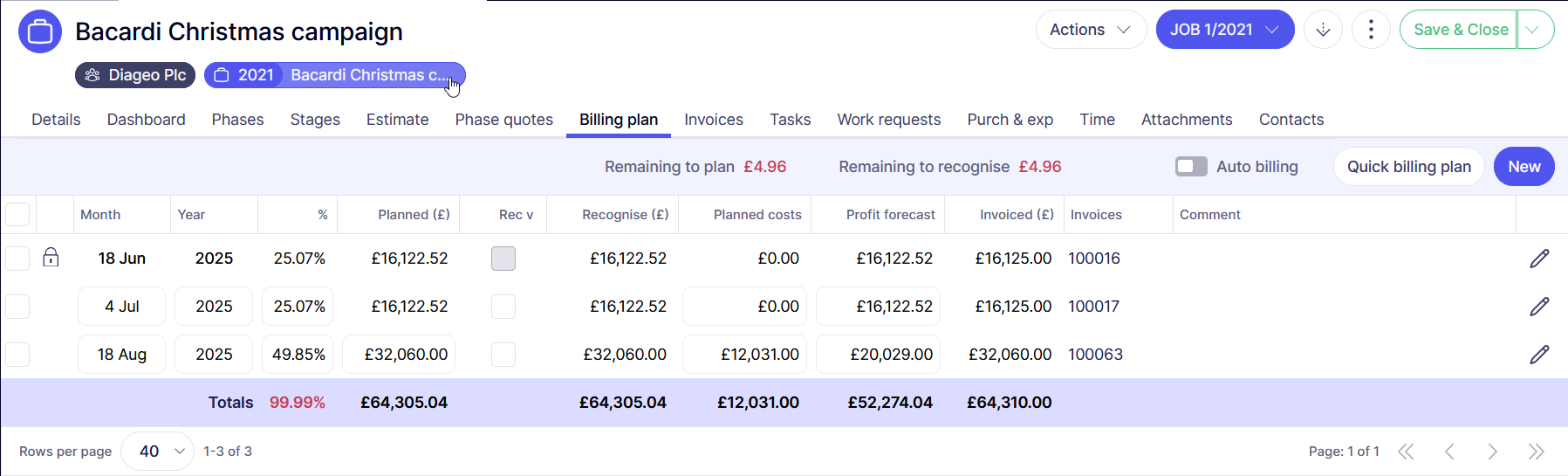The image size is (1568, 476).
Task: Edit the 18 Jun billing row pencil
Action: [1539, 259]
